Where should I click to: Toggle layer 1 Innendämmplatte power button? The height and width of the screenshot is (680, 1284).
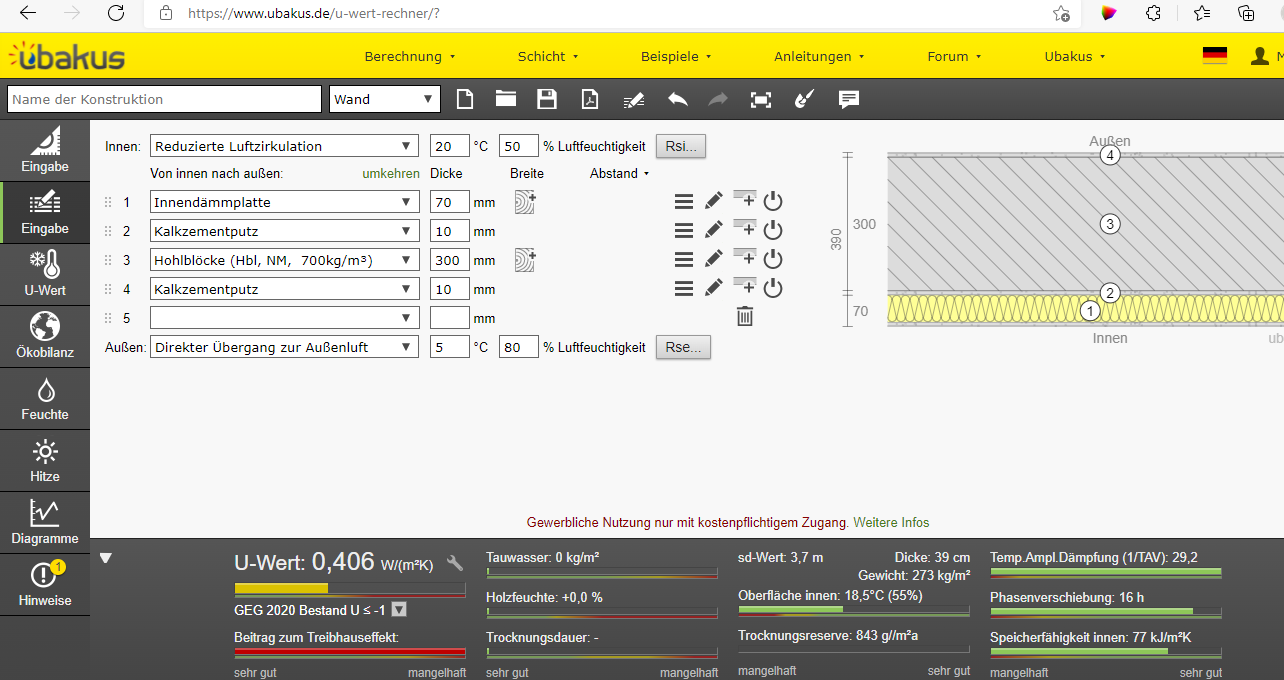click(772, 201)
